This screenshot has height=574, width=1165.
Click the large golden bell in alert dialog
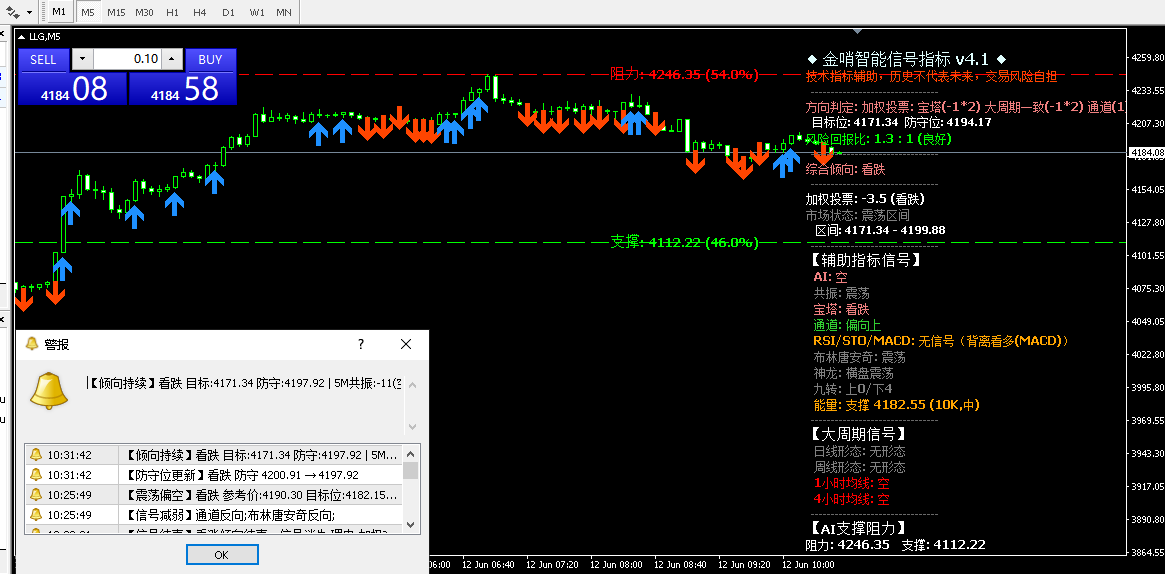[49, 391]
